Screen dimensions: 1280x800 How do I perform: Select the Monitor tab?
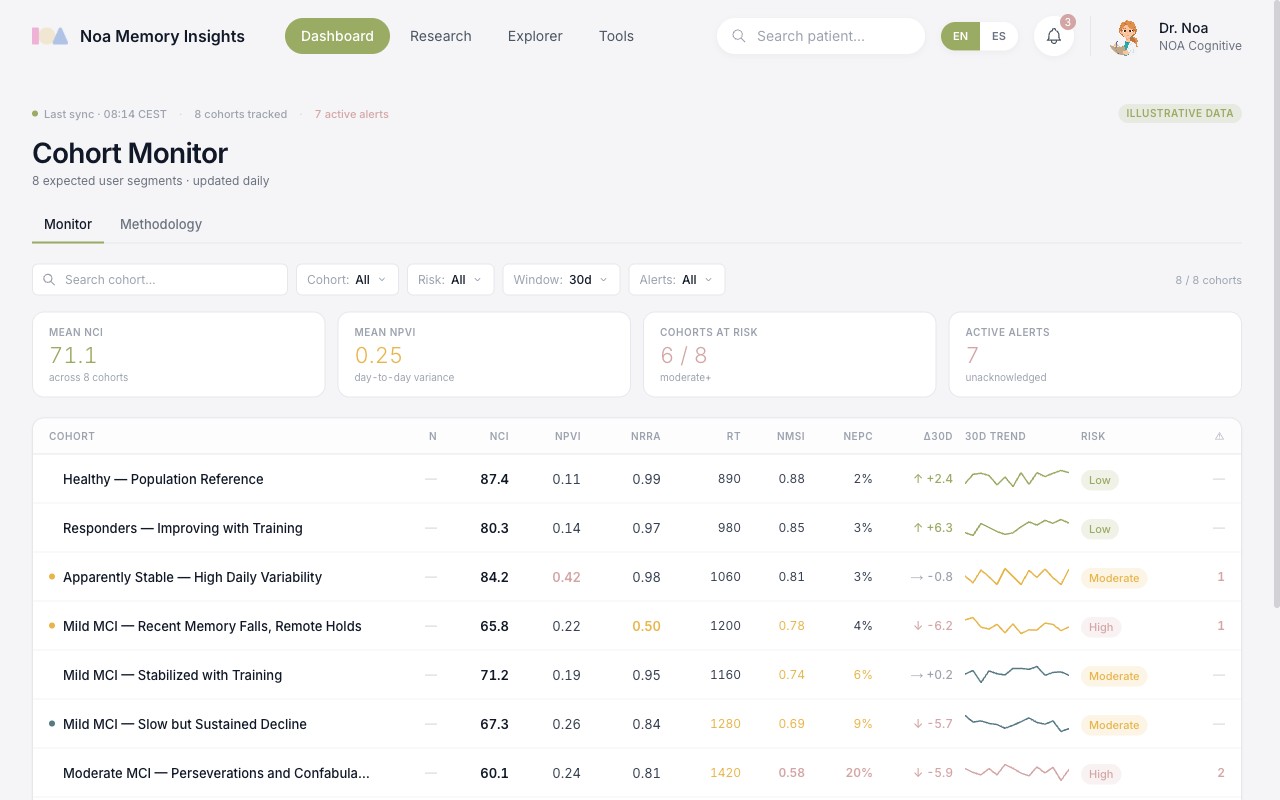68,224
